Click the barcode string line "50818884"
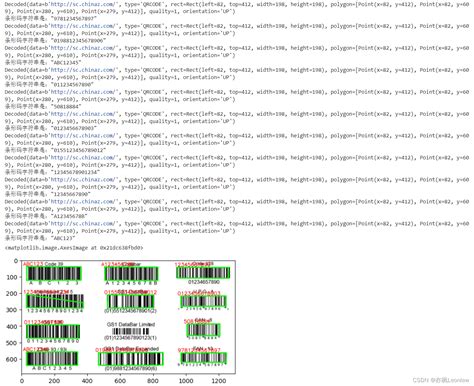 [43, 107]
